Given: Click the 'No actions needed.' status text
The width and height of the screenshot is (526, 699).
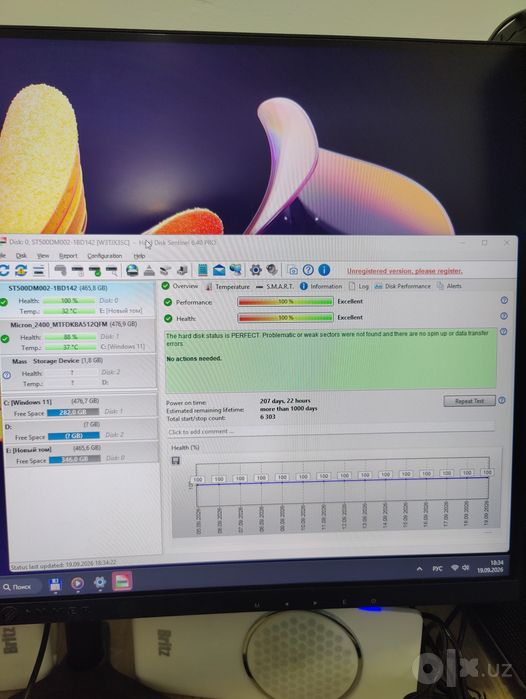Looking at the screenshot, I should click(194, 359).
